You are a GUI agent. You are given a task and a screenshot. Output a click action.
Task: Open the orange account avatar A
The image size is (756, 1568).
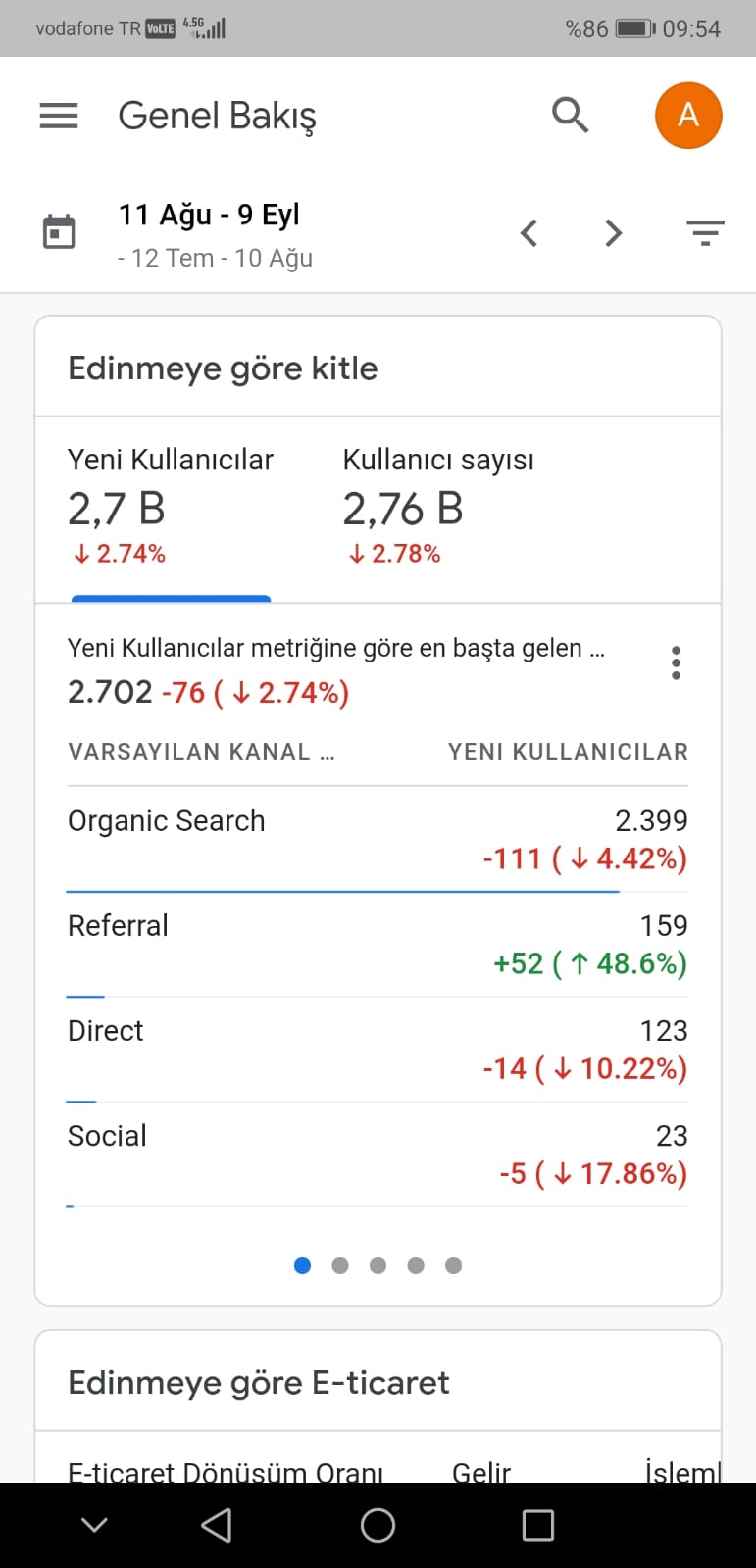(688, 116)
